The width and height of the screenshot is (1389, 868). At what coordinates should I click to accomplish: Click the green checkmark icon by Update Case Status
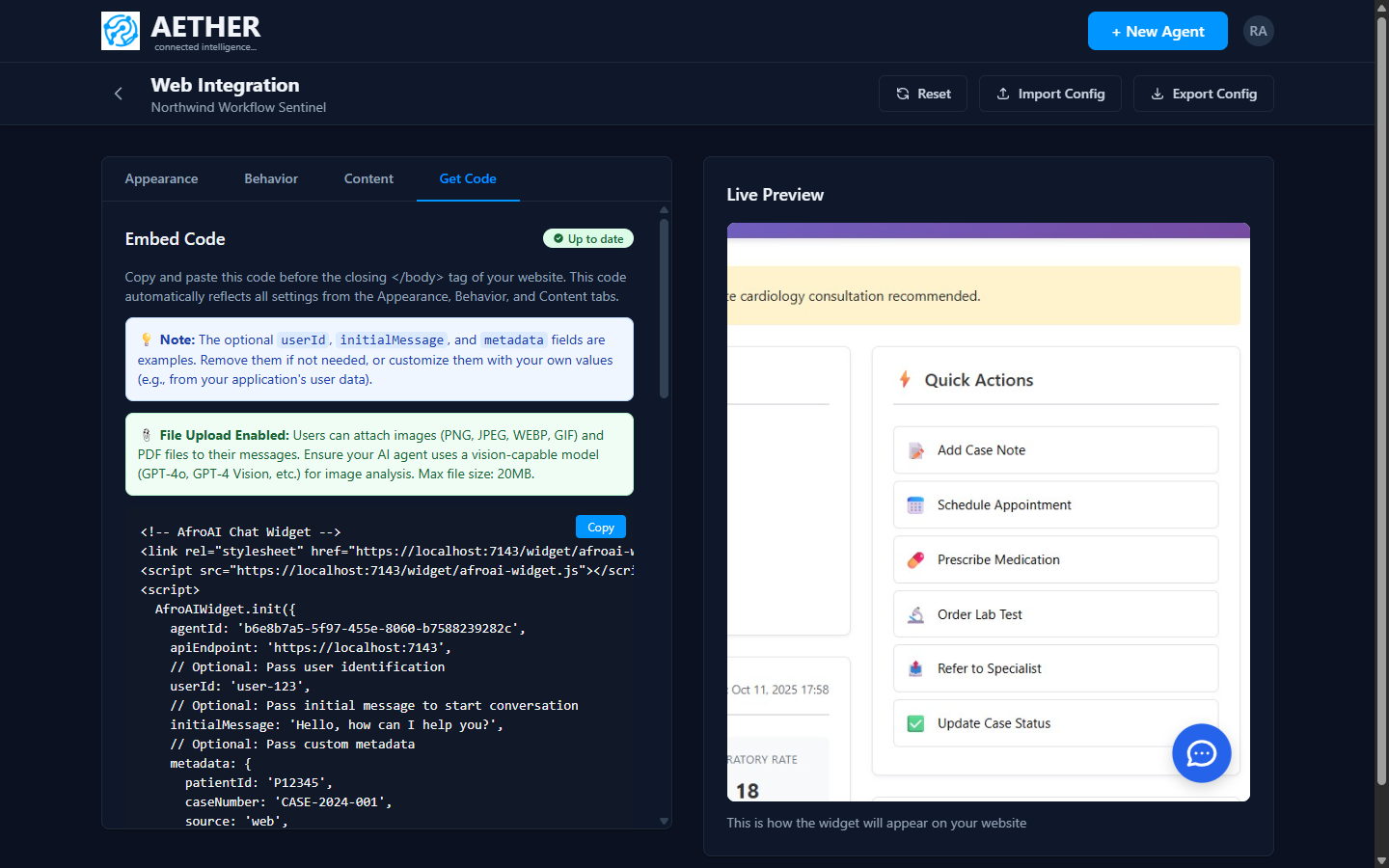pos(916,723)
